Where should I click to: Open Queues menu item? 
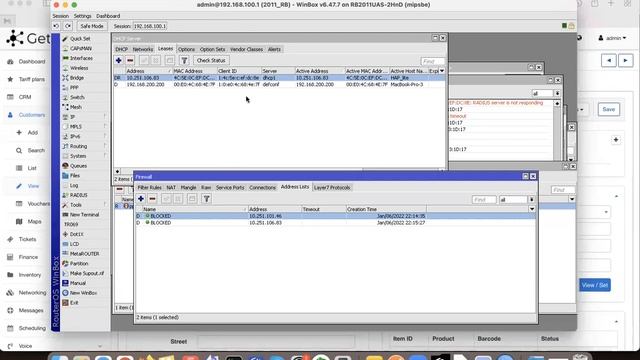click(x=78, y=166)
